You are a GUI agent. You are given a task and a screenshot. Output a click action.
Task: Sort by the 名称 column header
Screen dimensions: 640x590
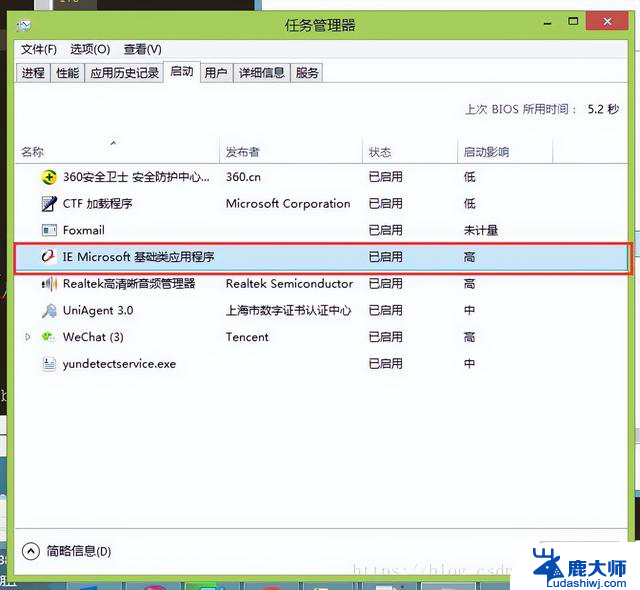pyautogui.click(x=117, y=152)
